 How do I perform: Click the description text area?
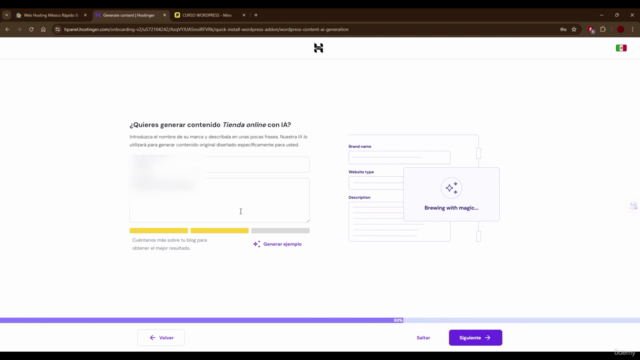(220, 200)
